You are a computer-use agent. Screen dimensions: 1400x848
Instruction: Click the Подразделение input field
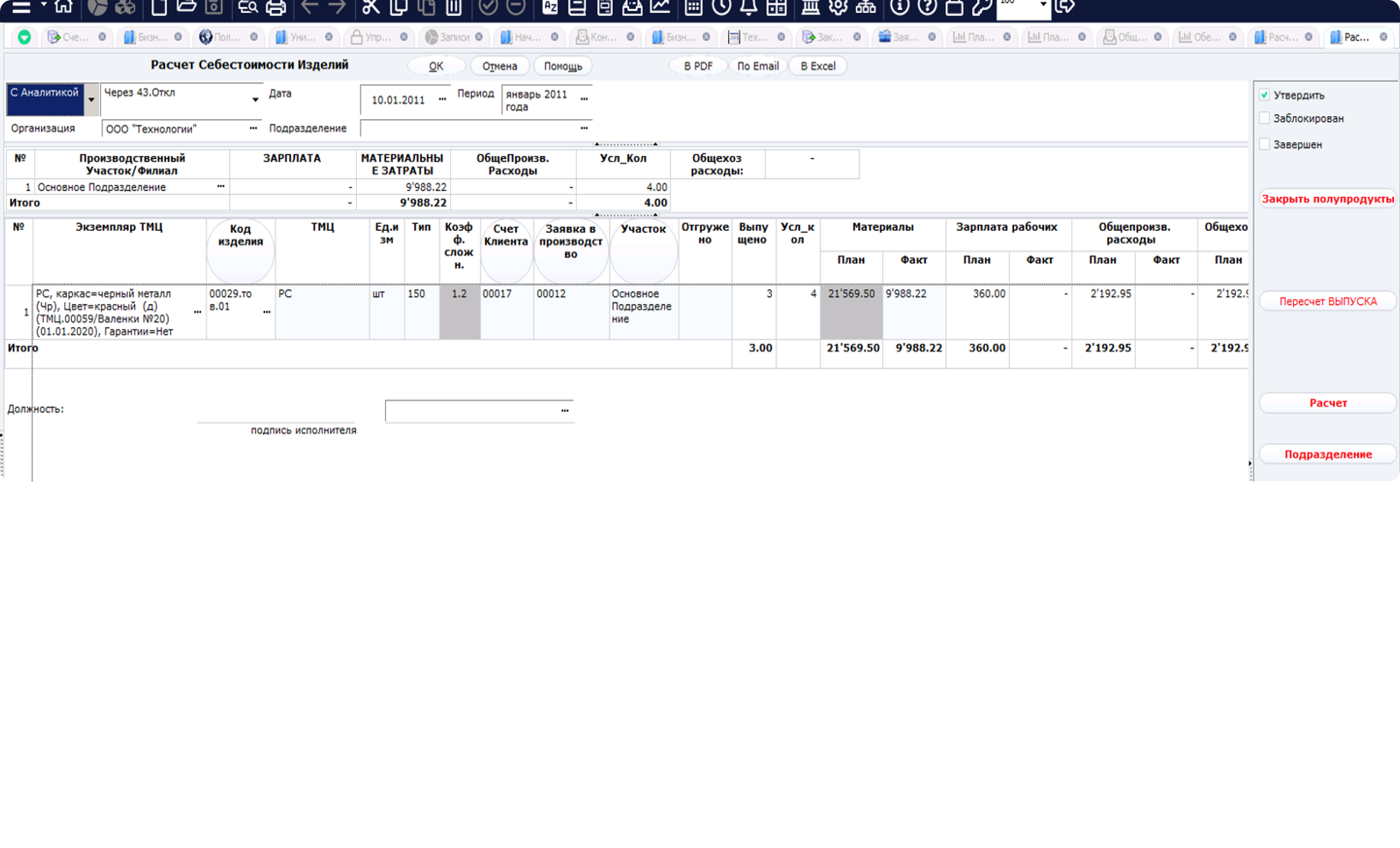[470, 128]
